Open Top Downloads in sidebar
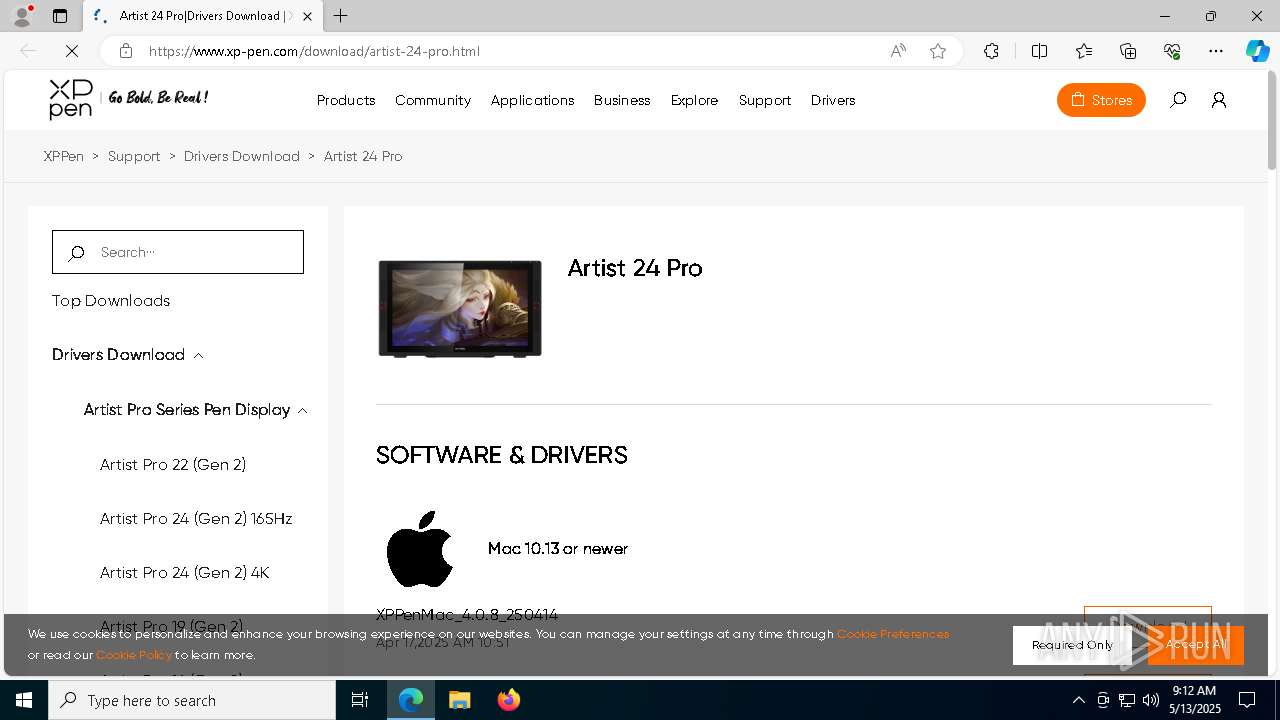The height and width of the screenshot is (720, 1280). tap(111, 301)
